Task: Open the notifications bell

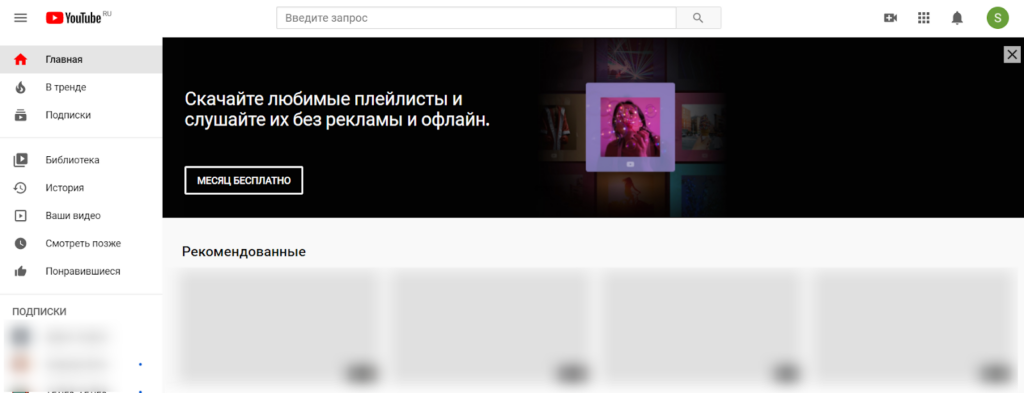Action: point(957,18)
